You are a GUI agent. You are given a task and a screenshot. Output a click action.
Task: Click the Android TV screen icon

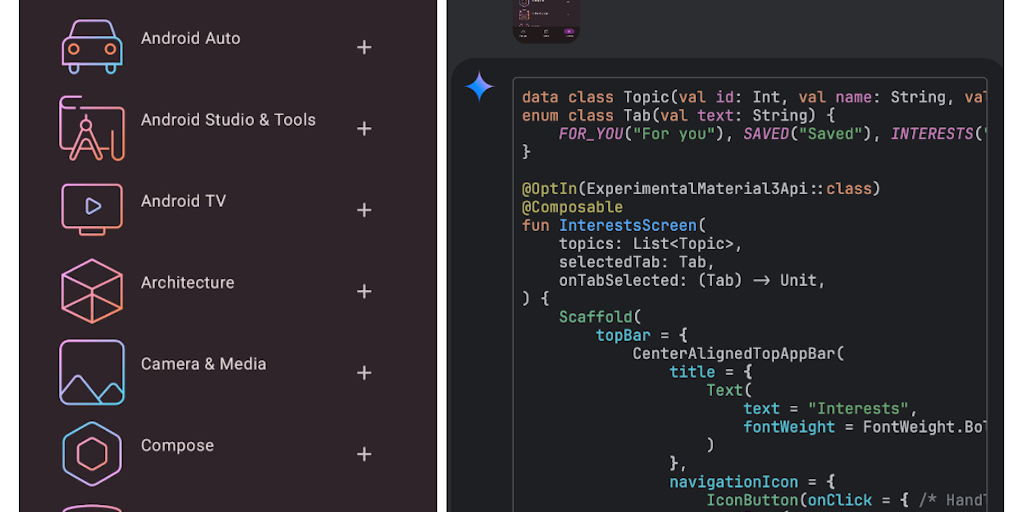[x=92, y=210]
